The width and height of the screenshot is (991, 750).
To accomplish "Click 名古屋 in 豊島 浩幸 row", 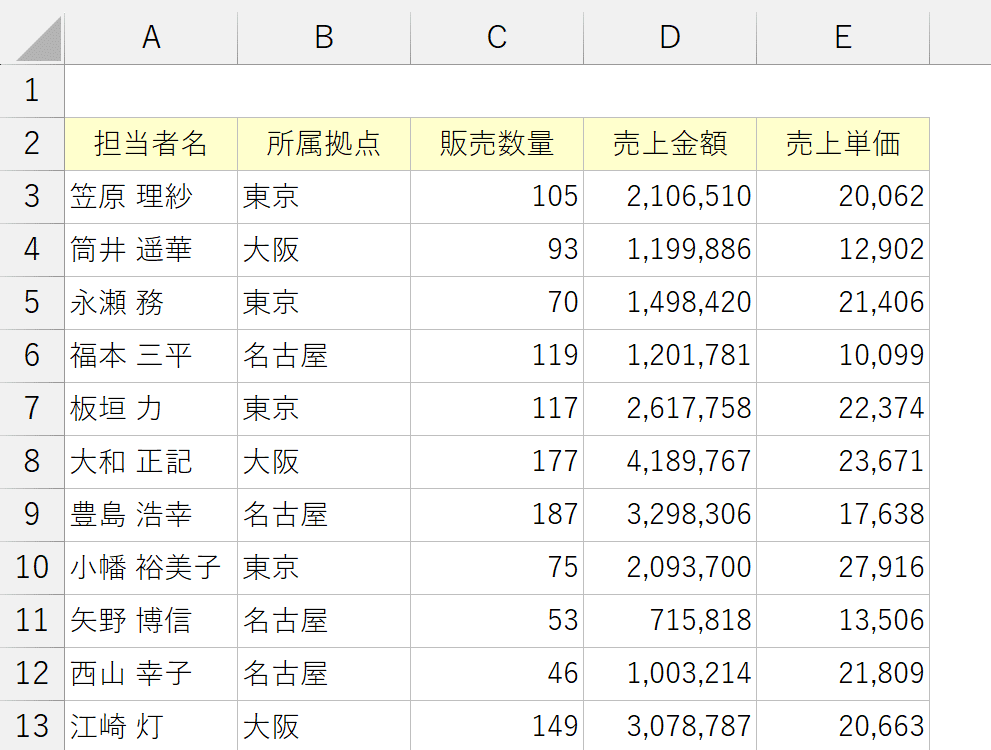I will 324,514.
